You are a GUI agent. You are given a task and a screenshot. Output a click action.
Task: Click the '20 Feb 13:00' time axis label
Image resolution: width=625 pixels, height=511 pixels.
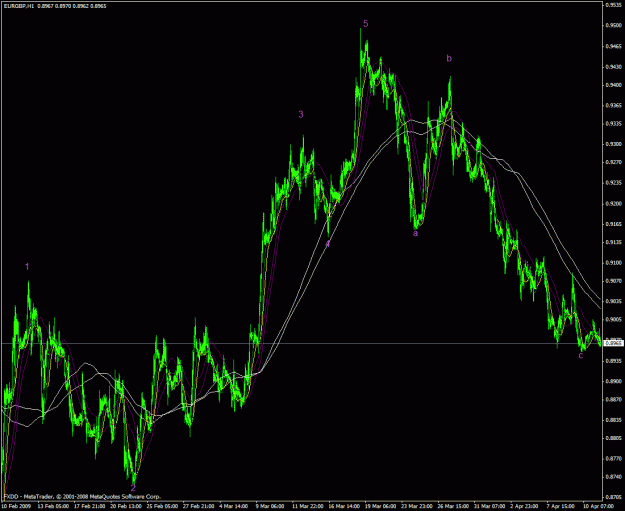pos(126,506)
